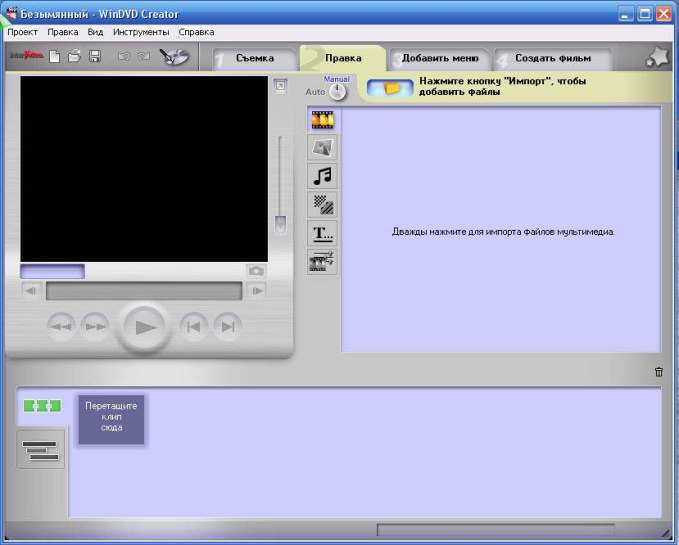Switch to storyboard view icon

point(42,406)
